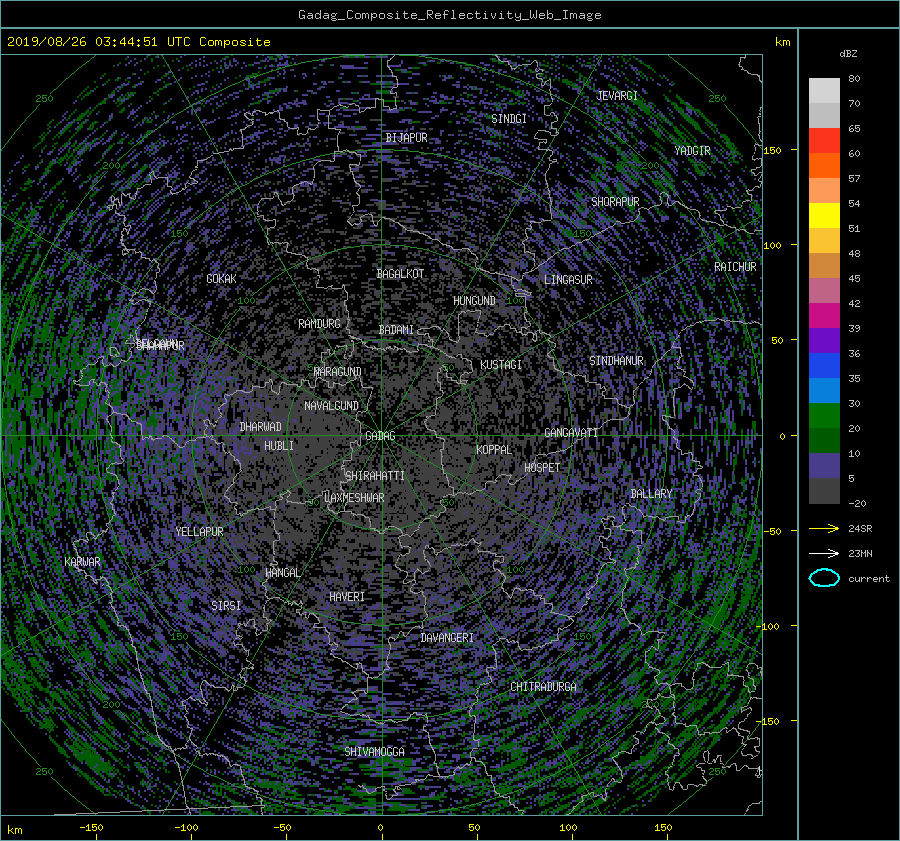Click the DAVANGERI city label
The width and height of the screenshot is (900, 841).
(x=447, y=638)
